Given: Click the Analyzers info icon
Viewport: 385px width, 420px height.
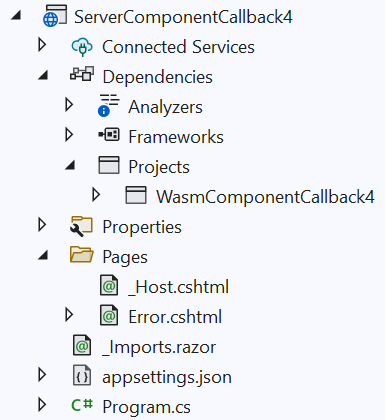Looking at the screenshot, I should (x=108, y=105).
